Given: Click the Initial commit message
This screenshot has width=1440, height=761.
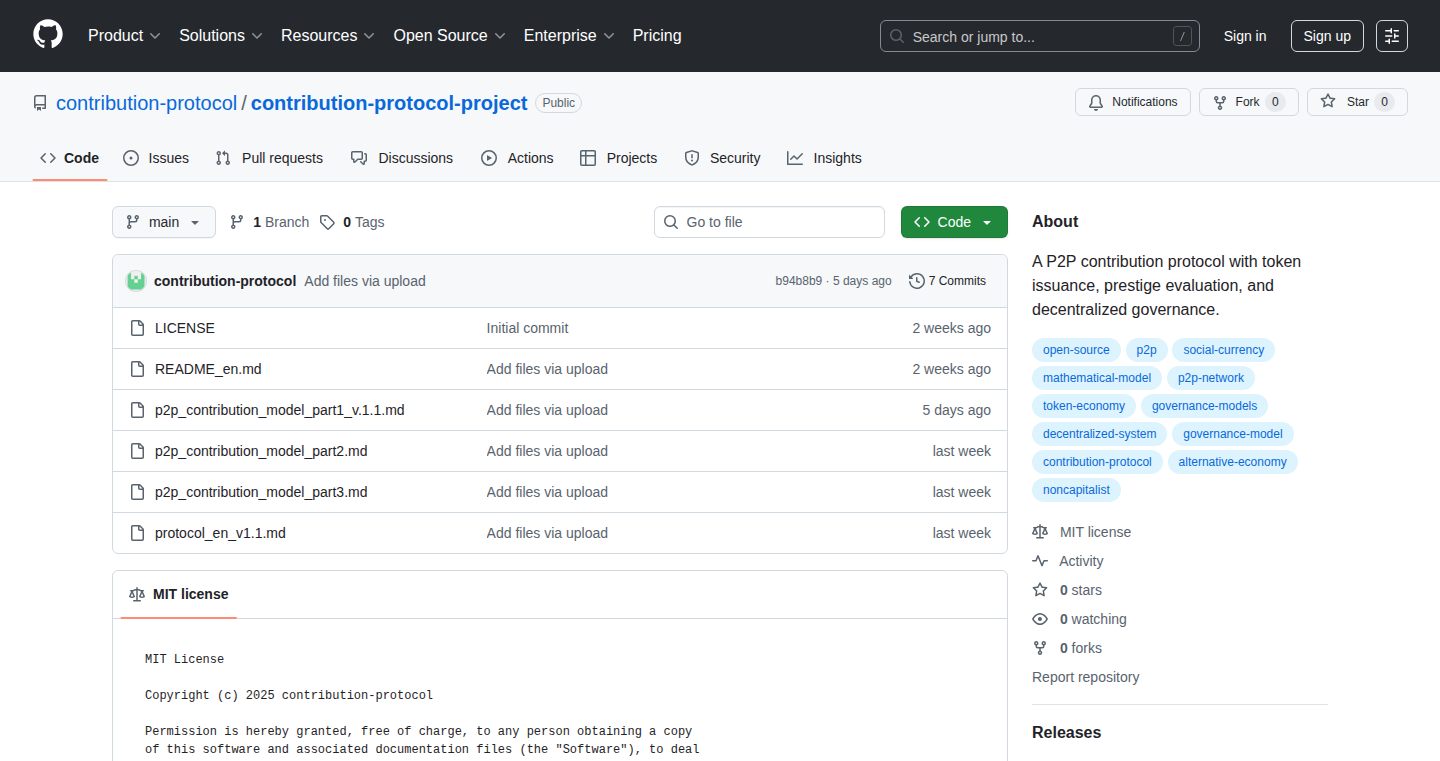Looking at the screenshot, I should 528,328.
